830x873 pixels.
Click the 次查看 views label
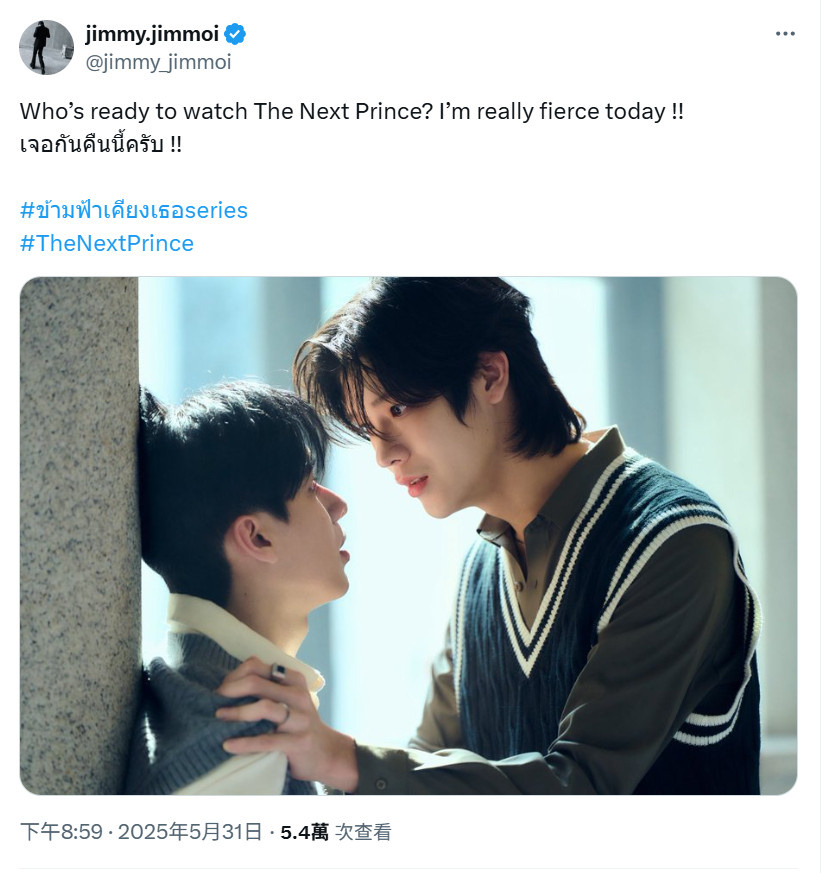click(x=363, y=832)
